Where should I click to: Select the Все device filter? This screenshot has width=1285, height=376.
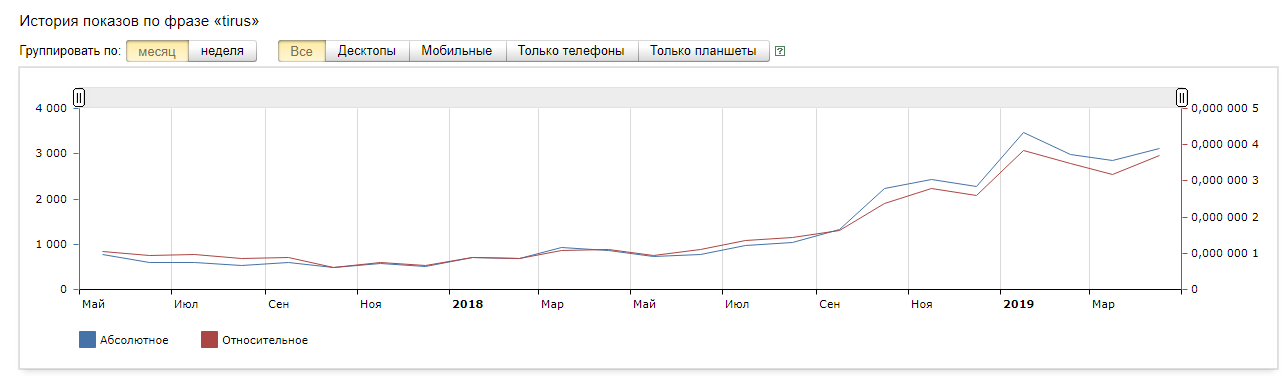point(302,51)
